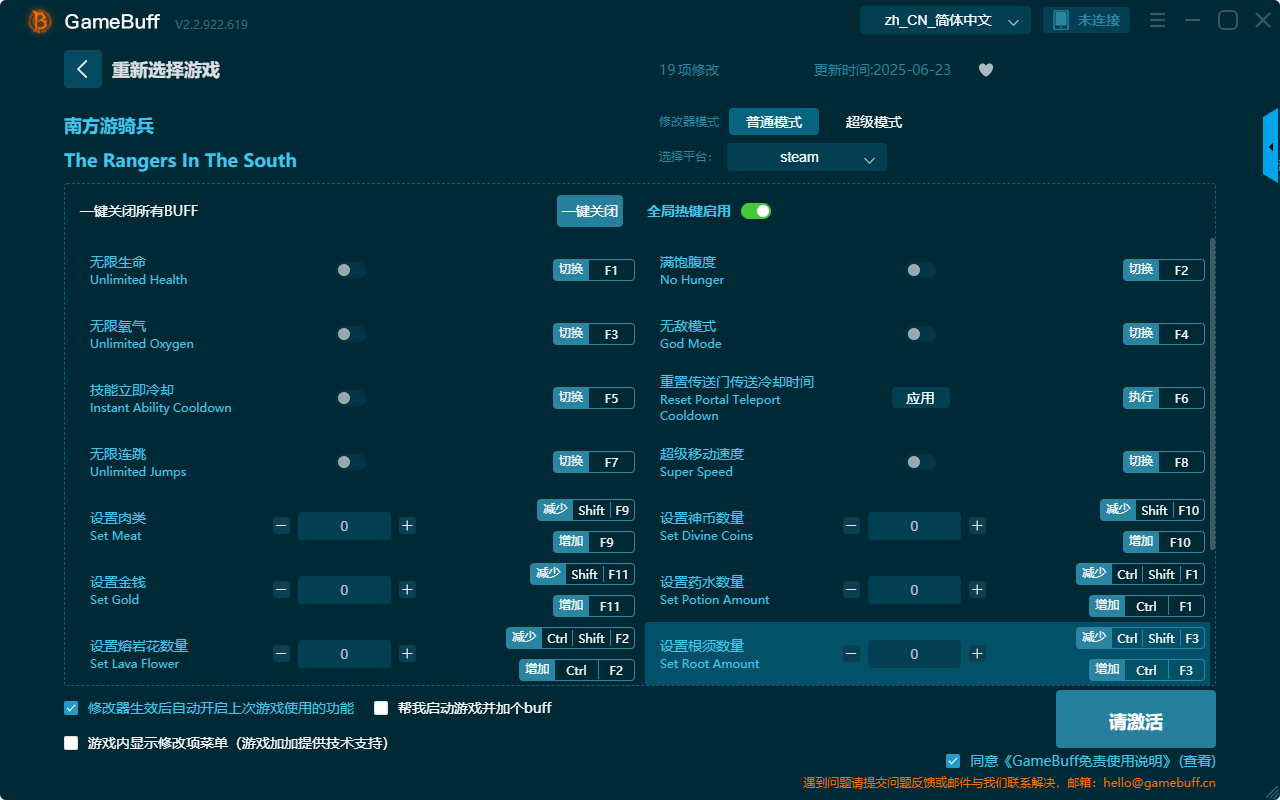Disable the 全局热键启用 switch
This screenshot has height=800, width=1280.
tap(755, 211)
